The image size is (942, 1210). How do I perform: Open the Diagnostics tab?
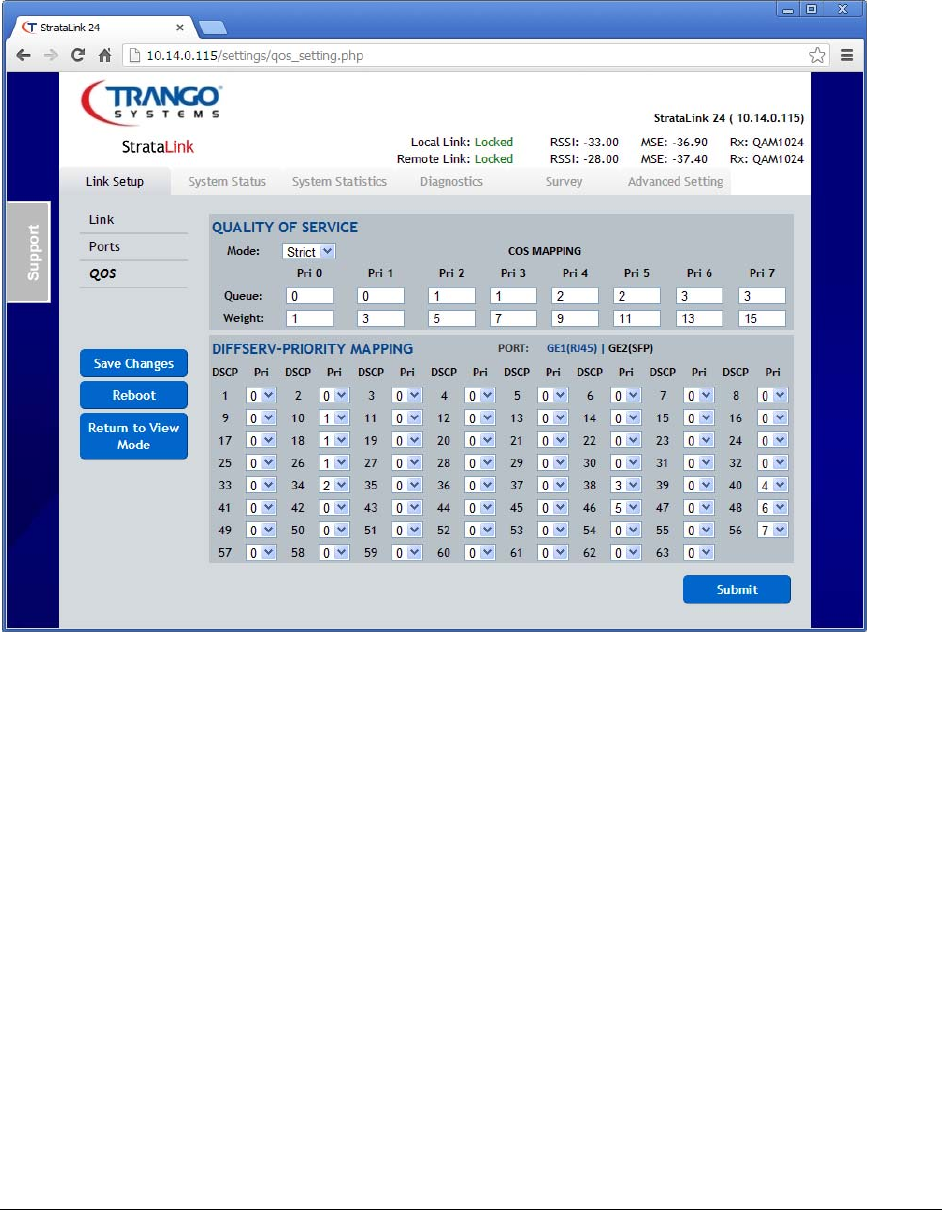pos(451,182)
